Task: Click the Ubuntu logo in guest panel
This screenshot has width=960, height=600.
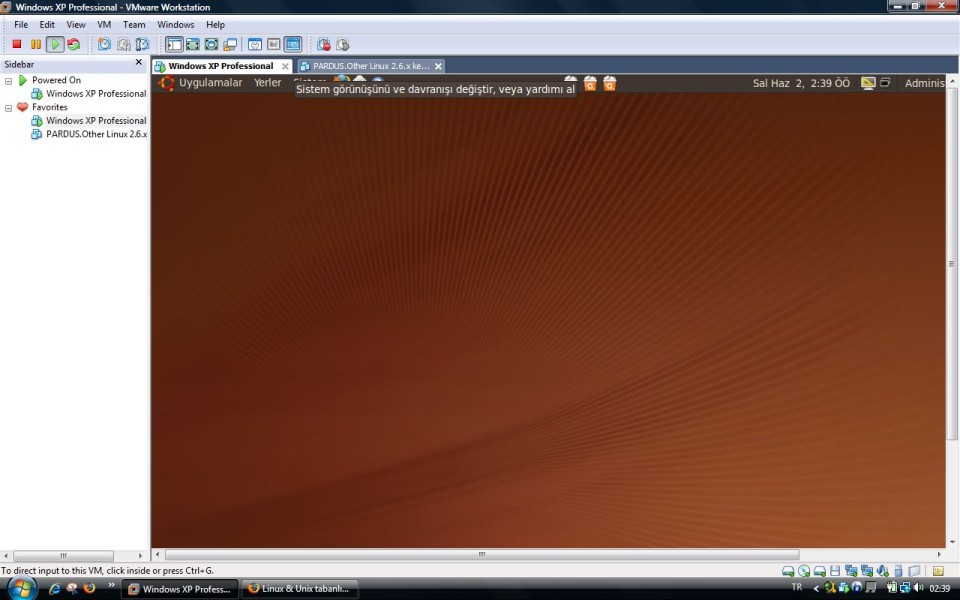Action: [167, 83]
